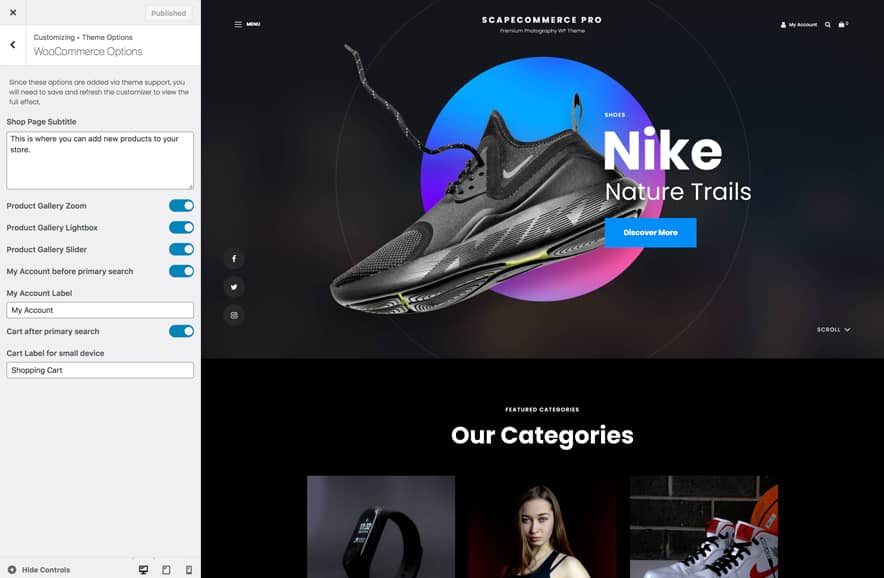This screenshot has height=578, width=884.
Task: Click the Published button
Action: pos(169,13)
